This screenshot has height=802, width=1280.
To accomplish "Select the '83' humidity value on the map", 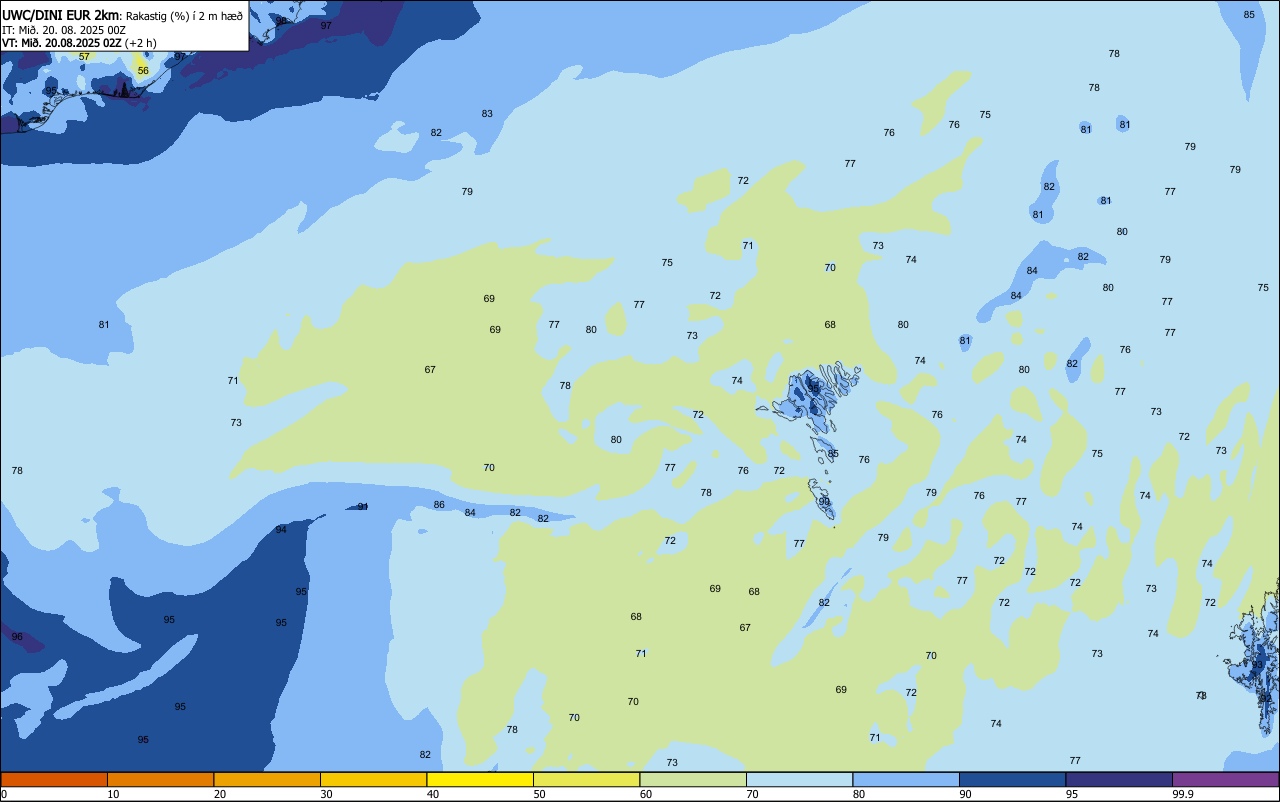I will click(x=487, y=114).
